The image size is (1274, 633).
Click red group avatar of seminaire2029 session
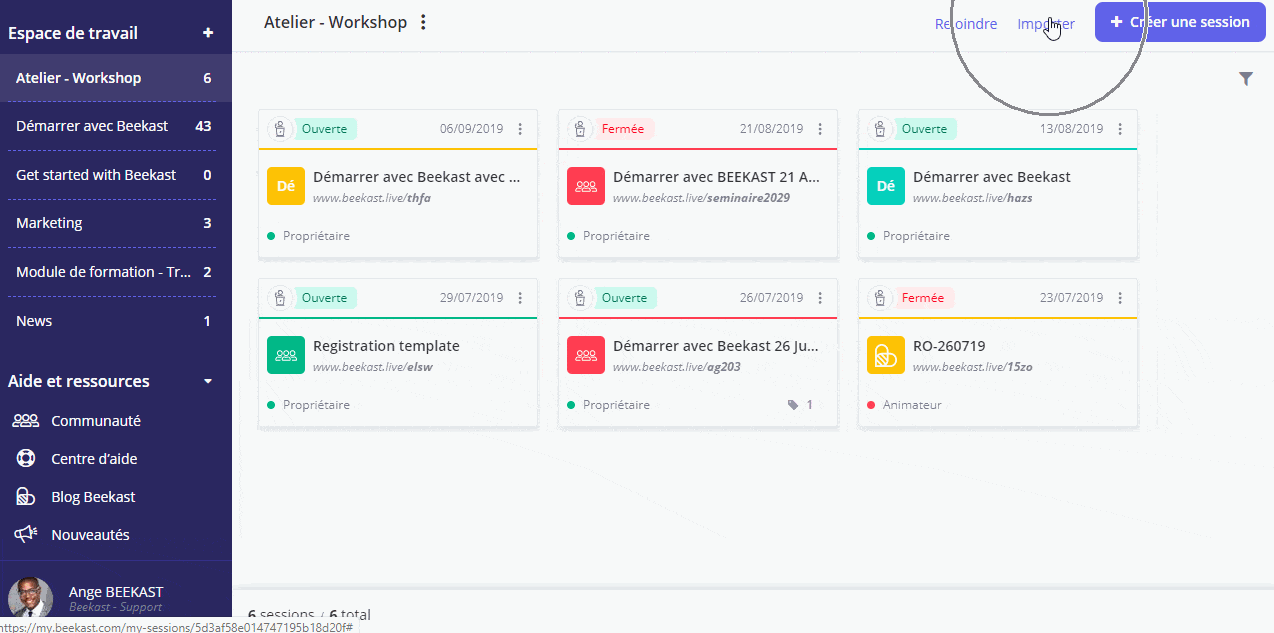tap(586, 186)
